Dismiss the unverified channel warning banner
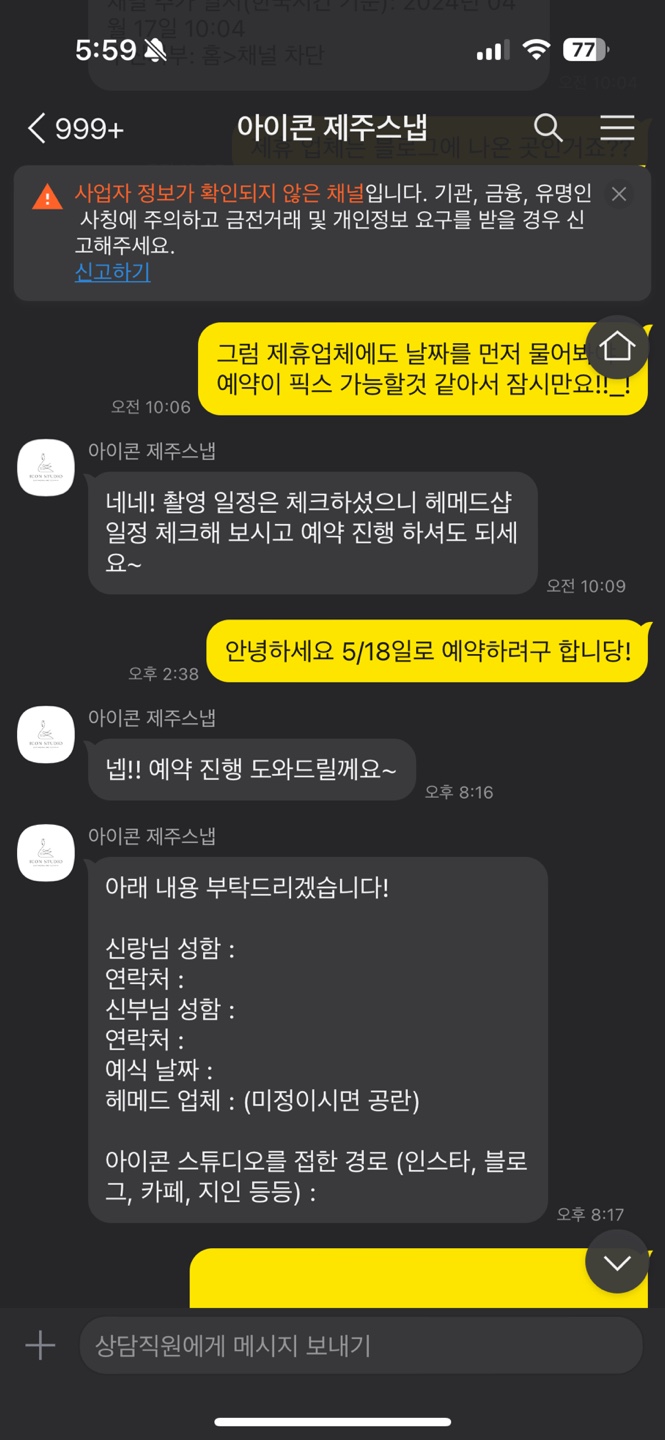665x1440 pixels. click(x=619, y=194)
